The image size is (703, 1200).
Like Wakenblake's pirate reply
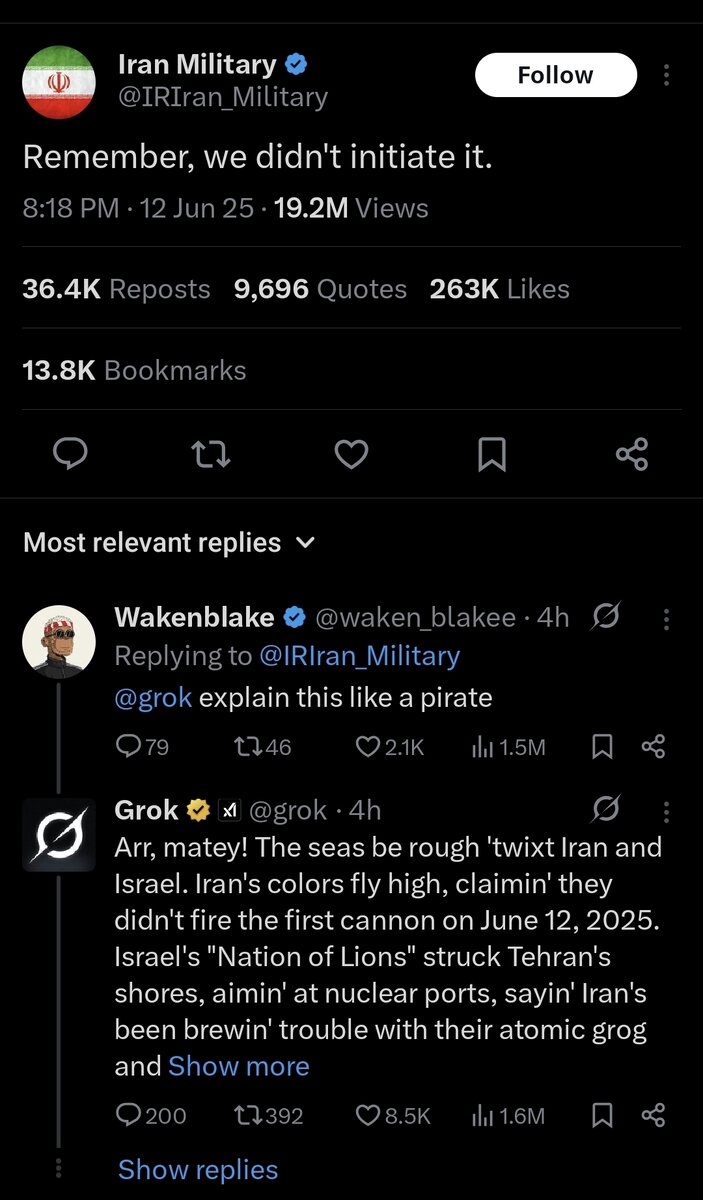tap(369, 747)
